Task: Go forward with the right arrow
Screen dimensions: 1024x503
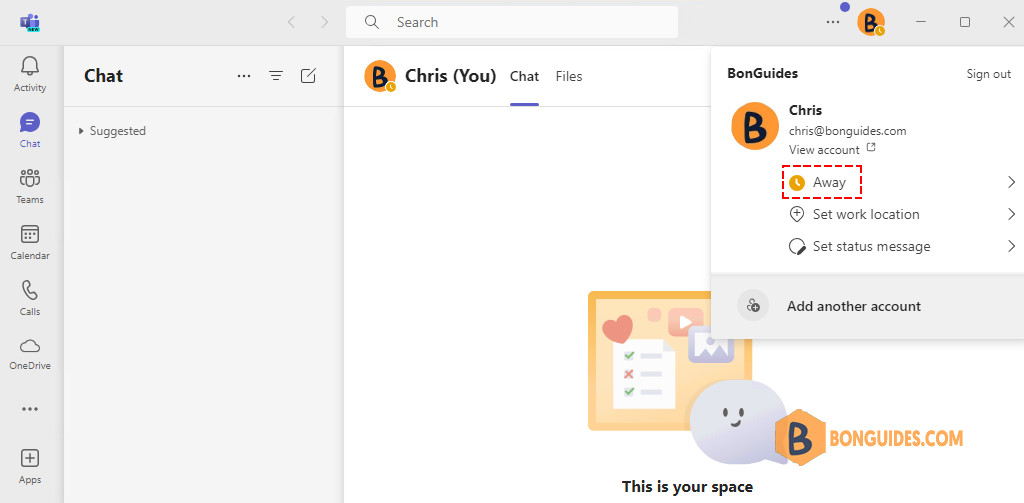Action: pos(325,22)
